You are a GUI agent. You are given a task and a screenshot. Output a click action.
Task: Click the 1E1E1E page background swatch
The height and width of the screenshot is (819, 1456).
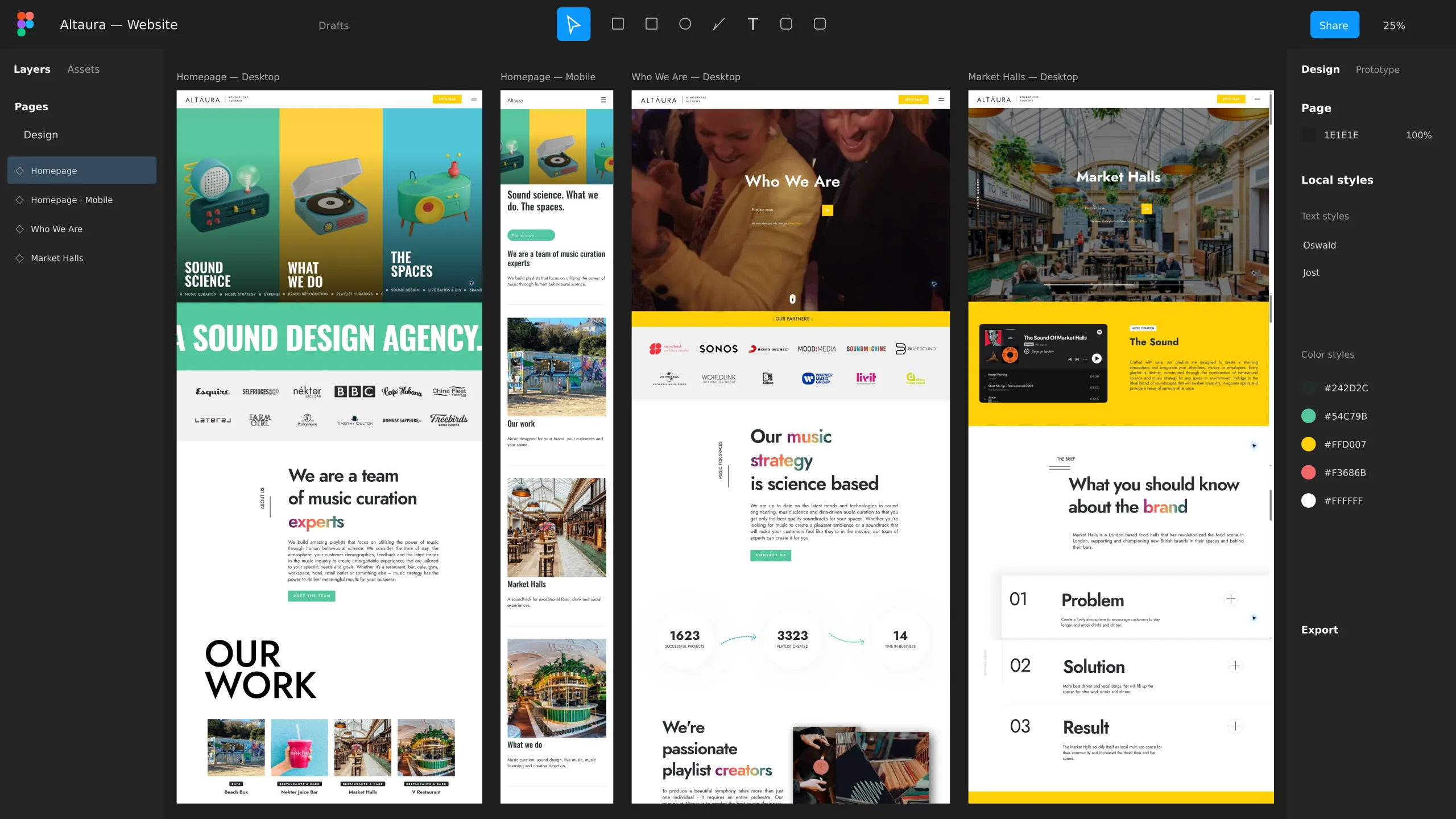(1309, 135)
